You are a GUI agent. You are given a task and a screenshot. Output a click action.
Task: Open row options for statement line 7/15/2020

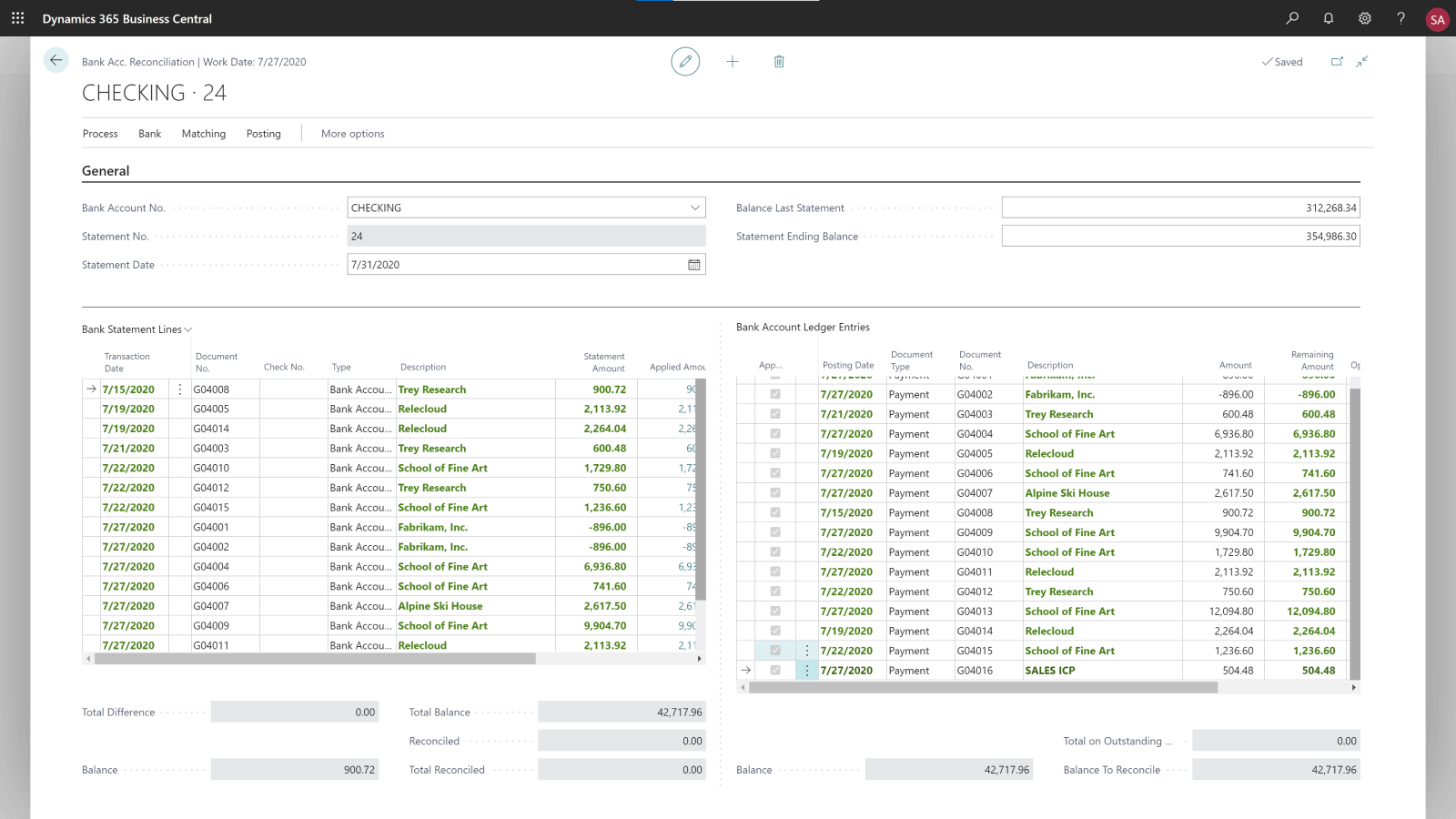point(180,389)
